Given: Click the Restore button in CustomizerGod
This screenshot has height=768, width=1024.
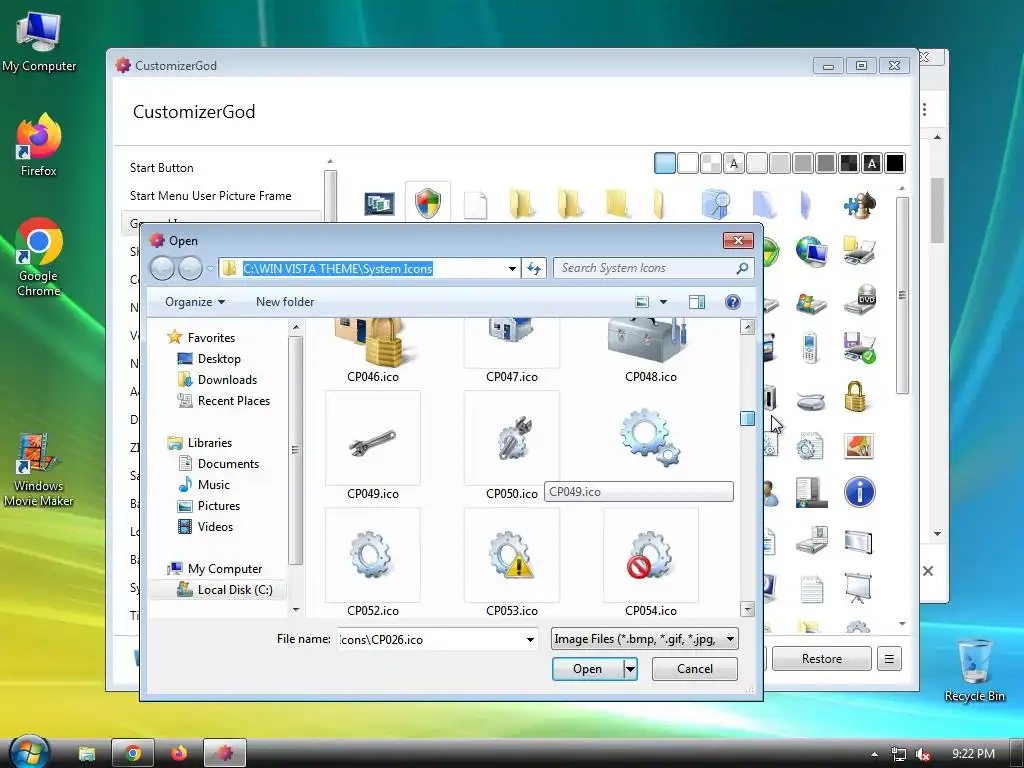Looking at the screenshot, I should [822, 658].
